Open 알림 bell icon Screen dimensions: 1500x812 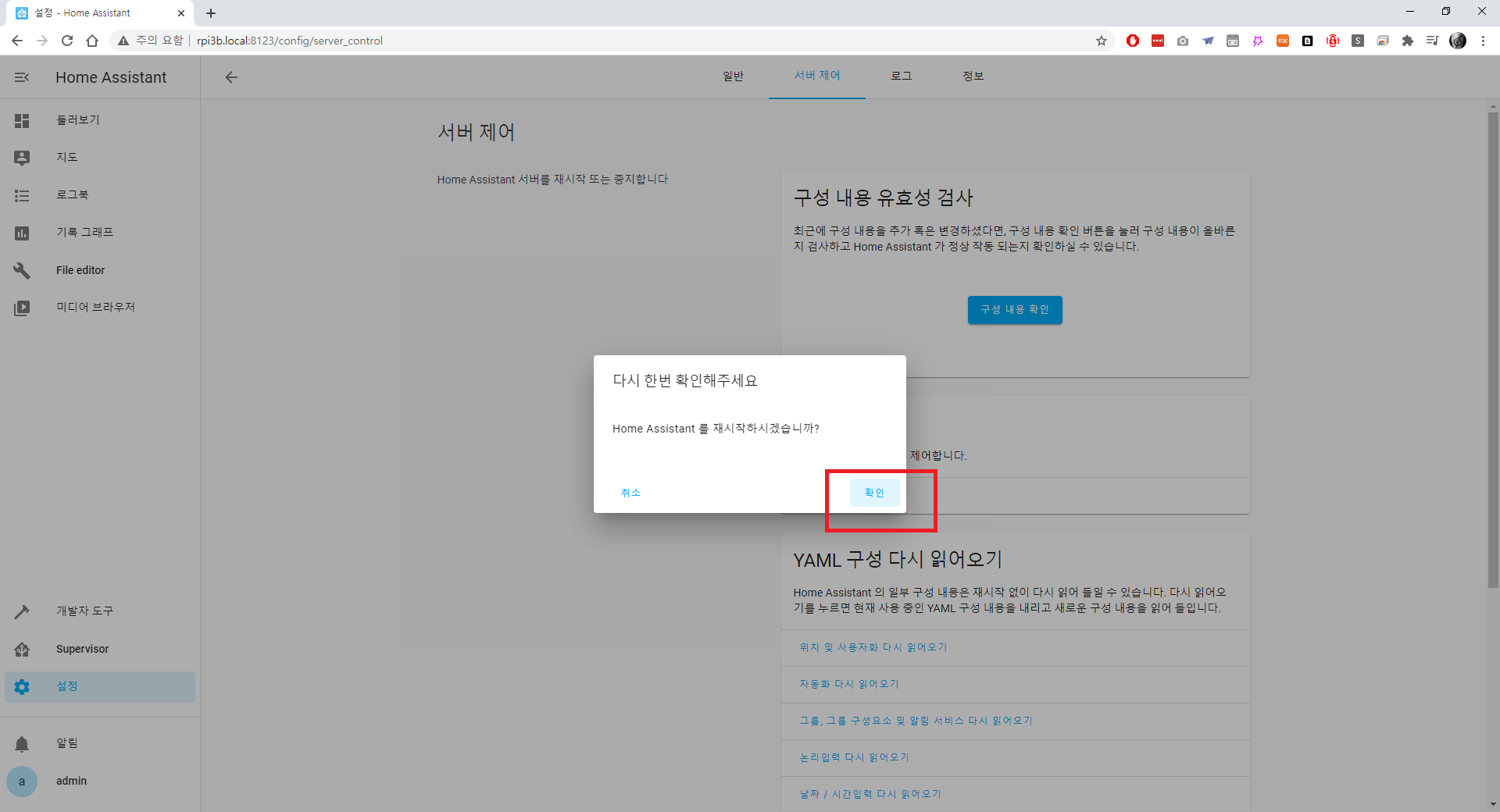[x=22, y=743]
